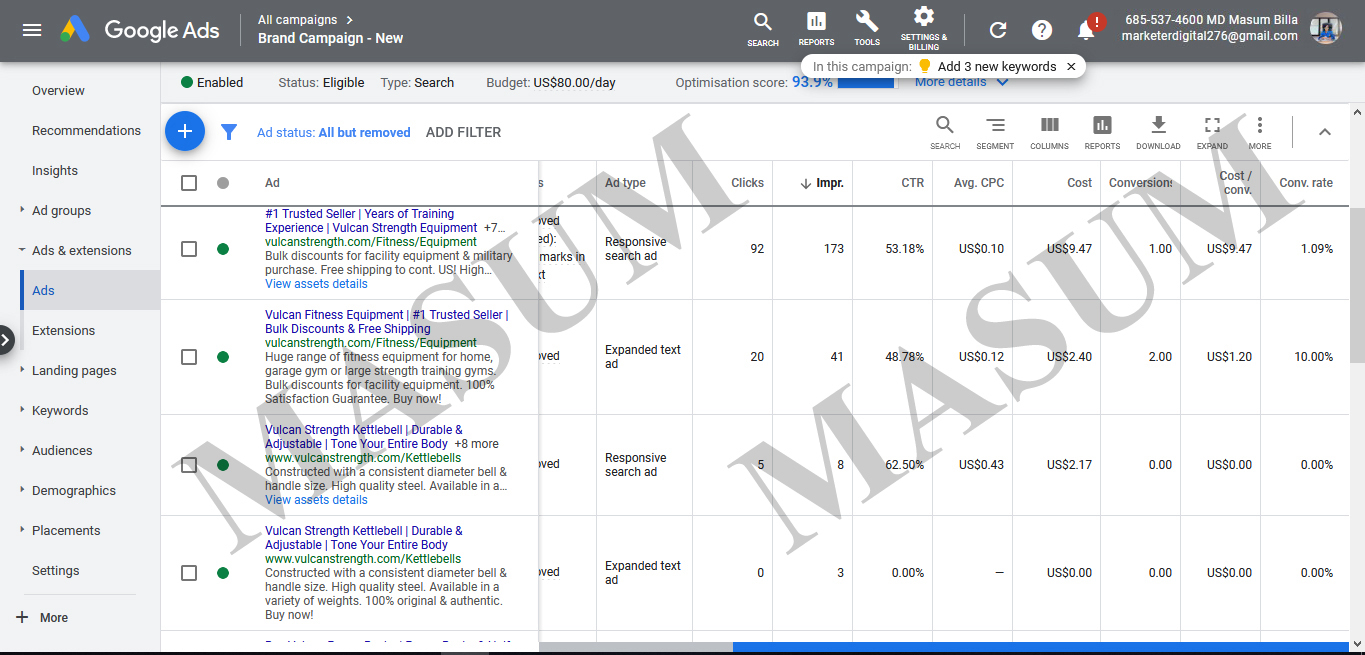Screen dimensions: 1365x655
Task: Tick the checkbox for Vulcan Fitness Equipment ad
Action: coord(189,357)
